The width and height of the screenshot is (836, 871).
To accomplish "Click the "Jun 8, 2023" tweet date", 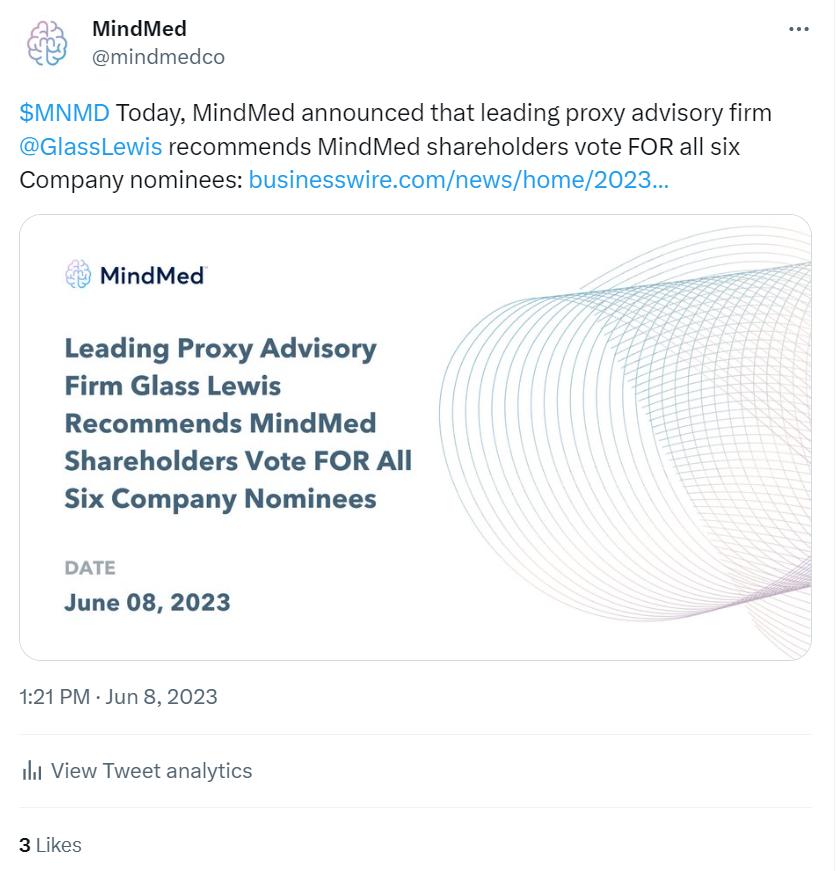I will [x=162, y=697].
